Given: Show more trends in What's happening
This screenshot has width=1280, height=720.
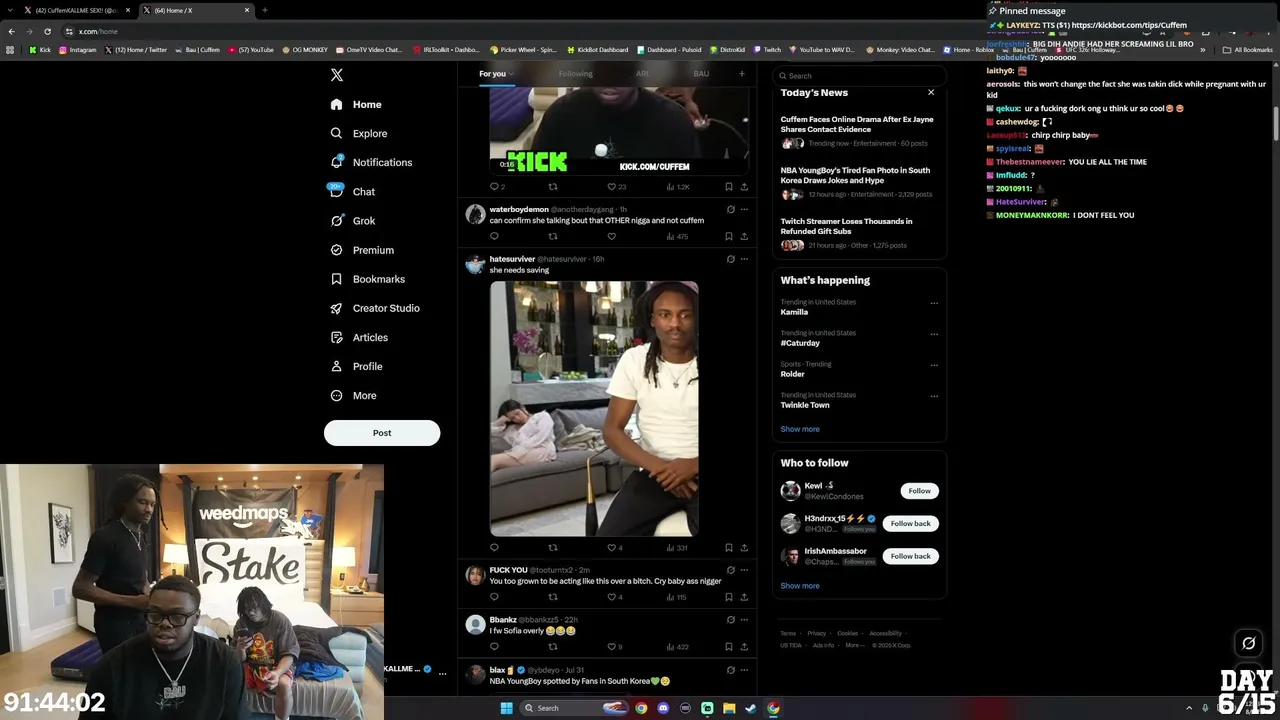Looking at the screenshot, I should pos(800,429).
